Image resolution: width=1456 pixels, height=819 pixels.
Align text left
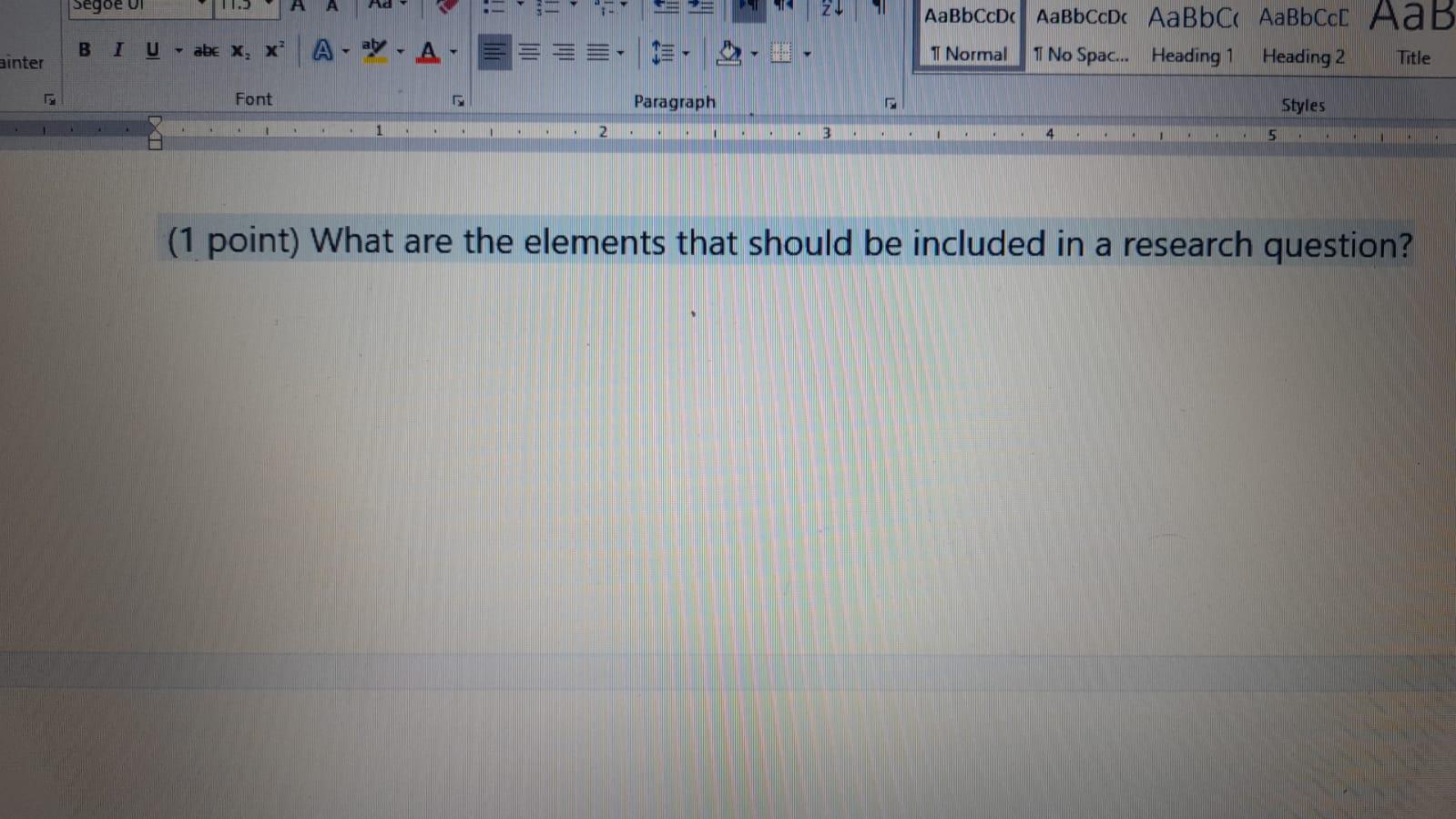point(494,52)
